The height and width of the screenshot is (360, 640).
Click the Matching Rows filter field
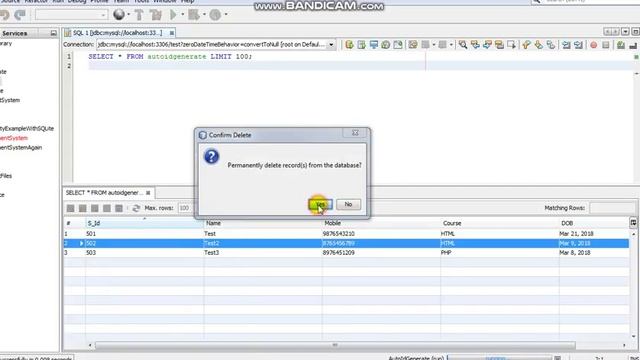click(613, 208)
